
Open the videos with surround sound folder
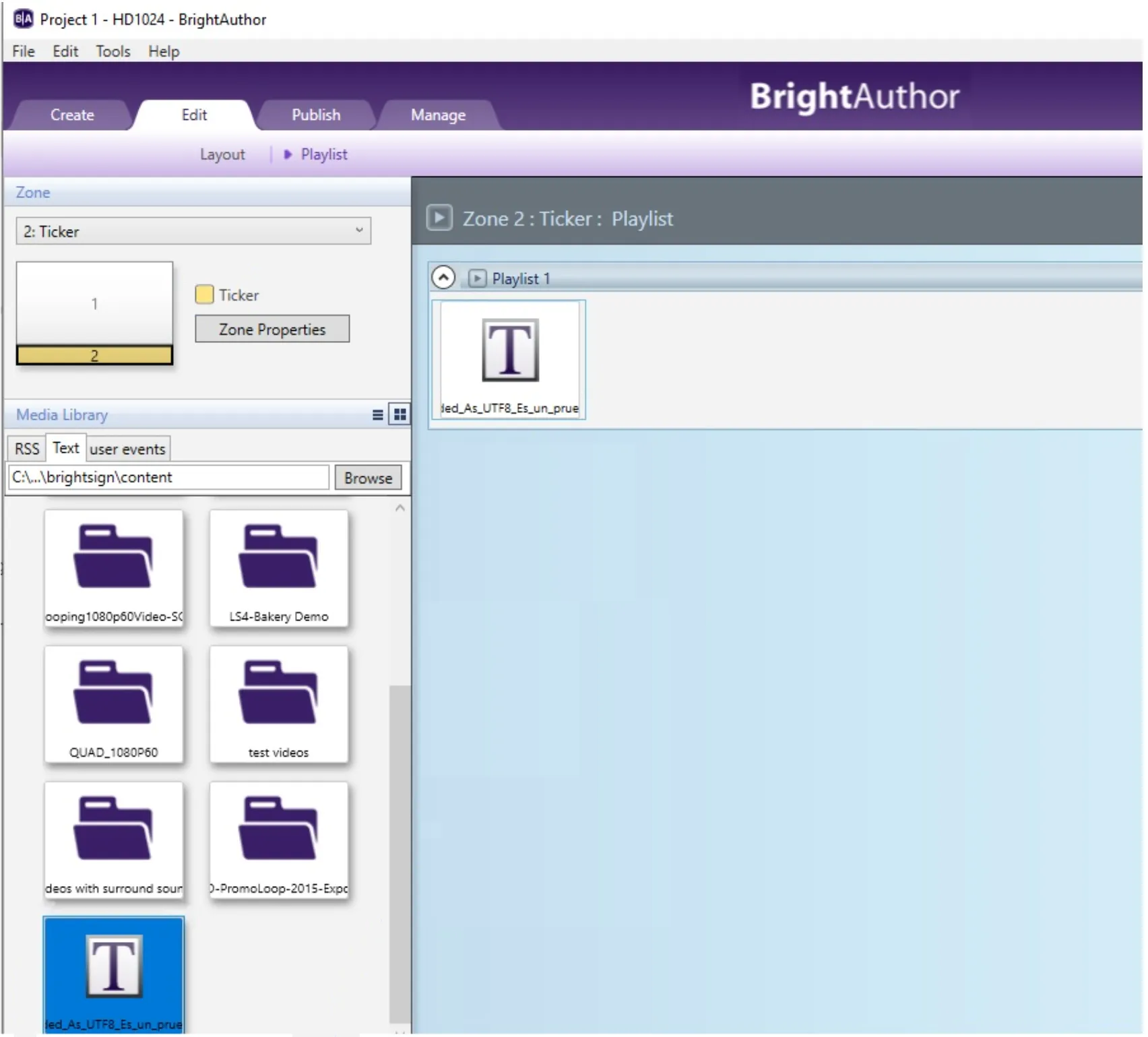[x=114, y=841]
